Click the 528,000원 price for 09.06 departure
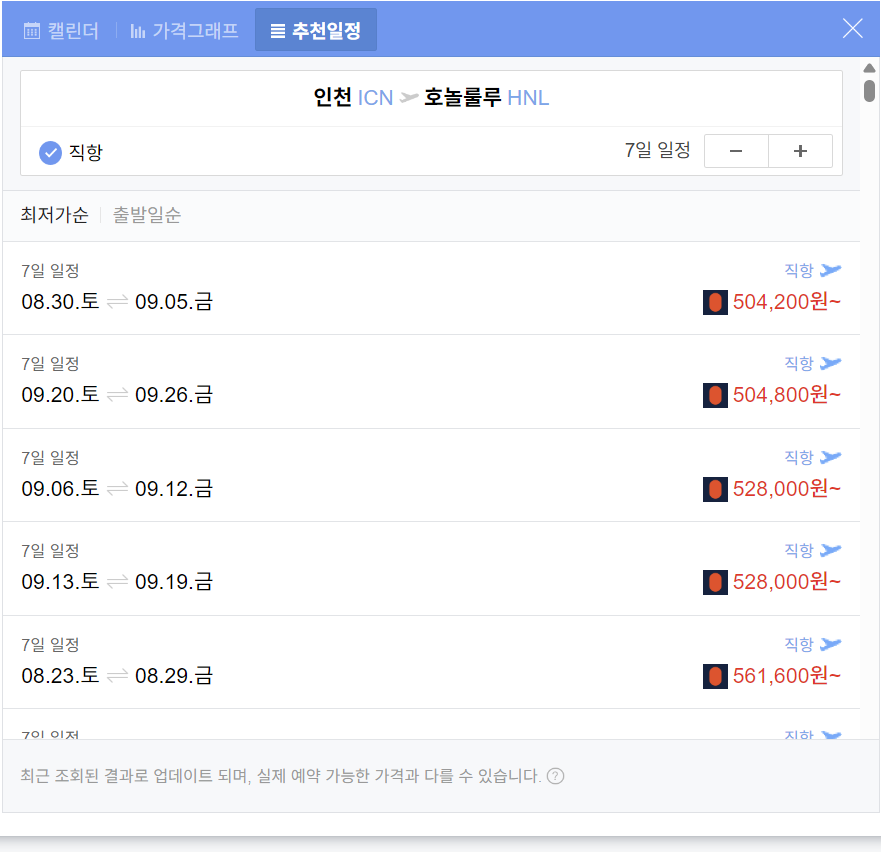The height and width of the screenshot is (852, 881). [x=787, y=489]
